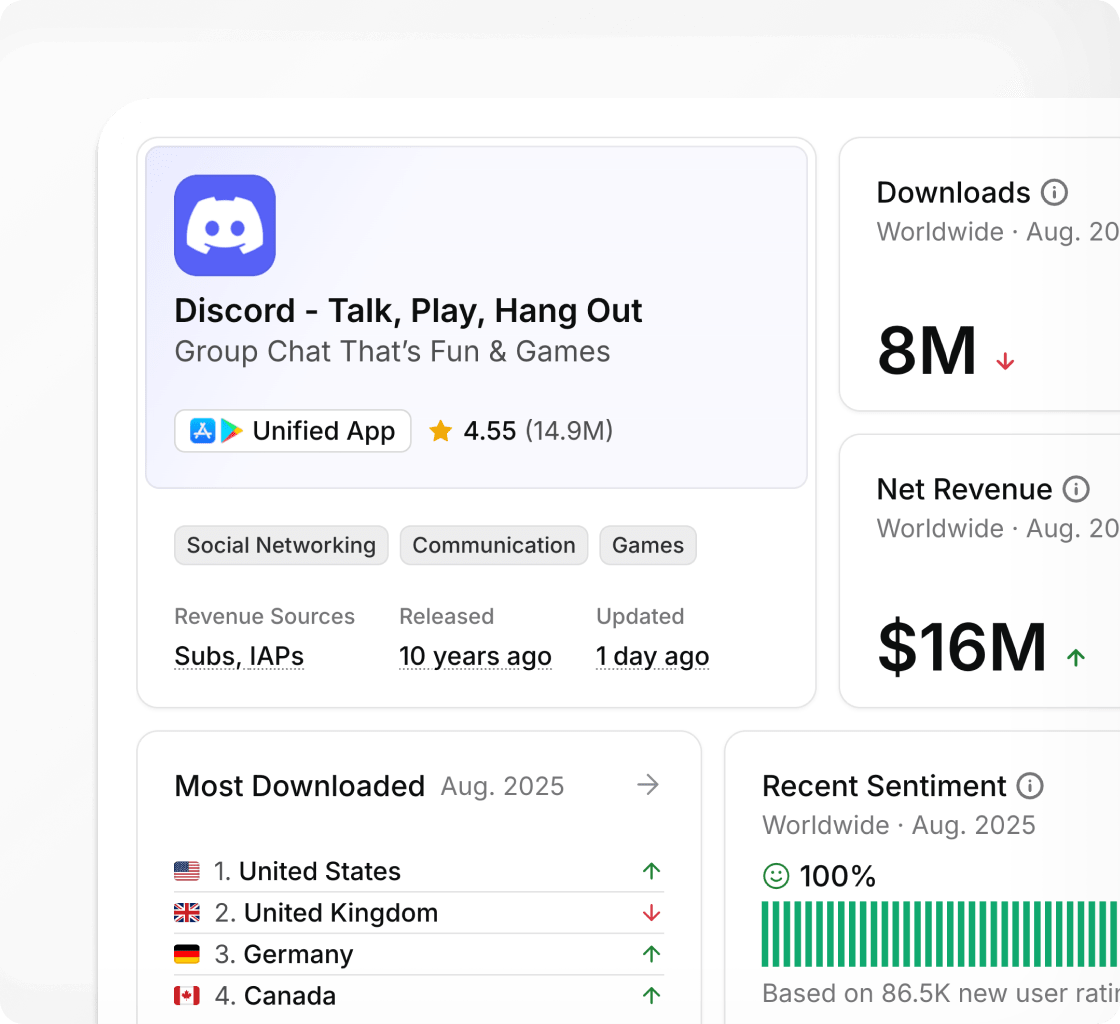Click the Net Revenue card heading
This screenshot has height=1024, width=1120.
point(964,489)
